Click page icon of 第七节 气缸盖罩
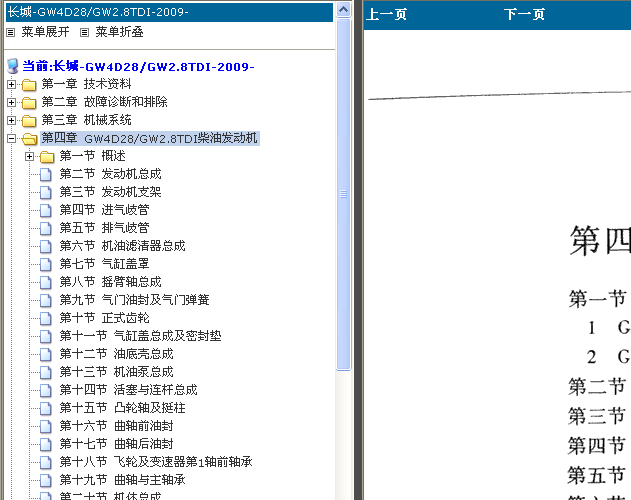 (x=46, y=264)
